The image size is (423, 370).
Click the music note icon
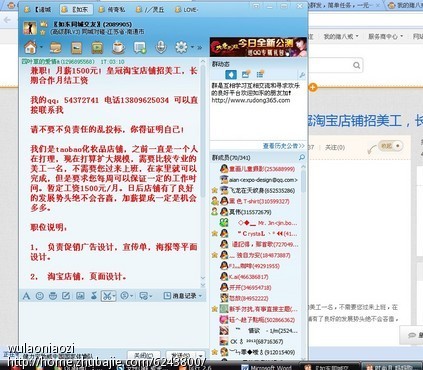[x=94, y=296]
